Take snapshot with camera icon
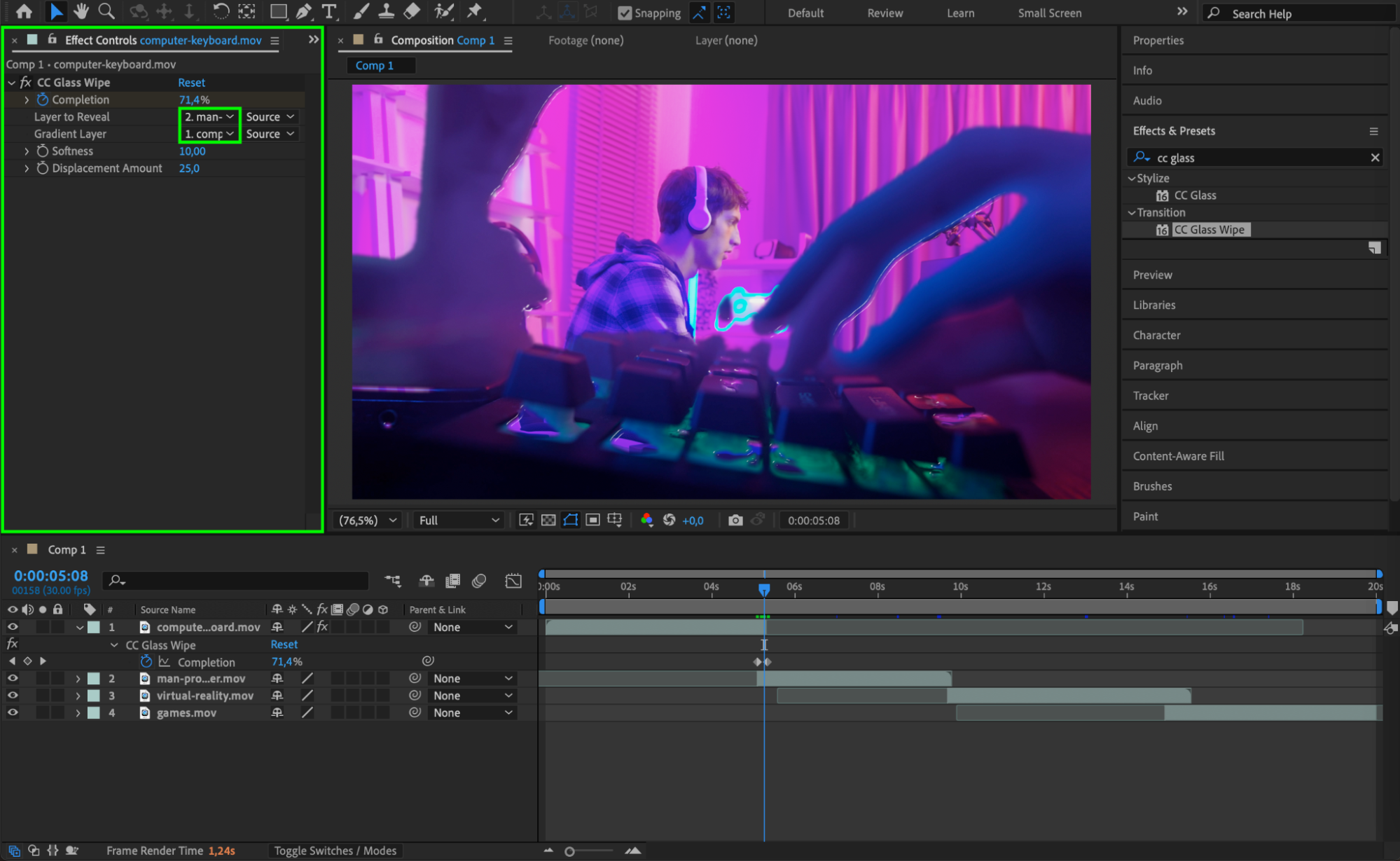The image size is (1400, 861). pyautogui.click(x=735, y=520)
